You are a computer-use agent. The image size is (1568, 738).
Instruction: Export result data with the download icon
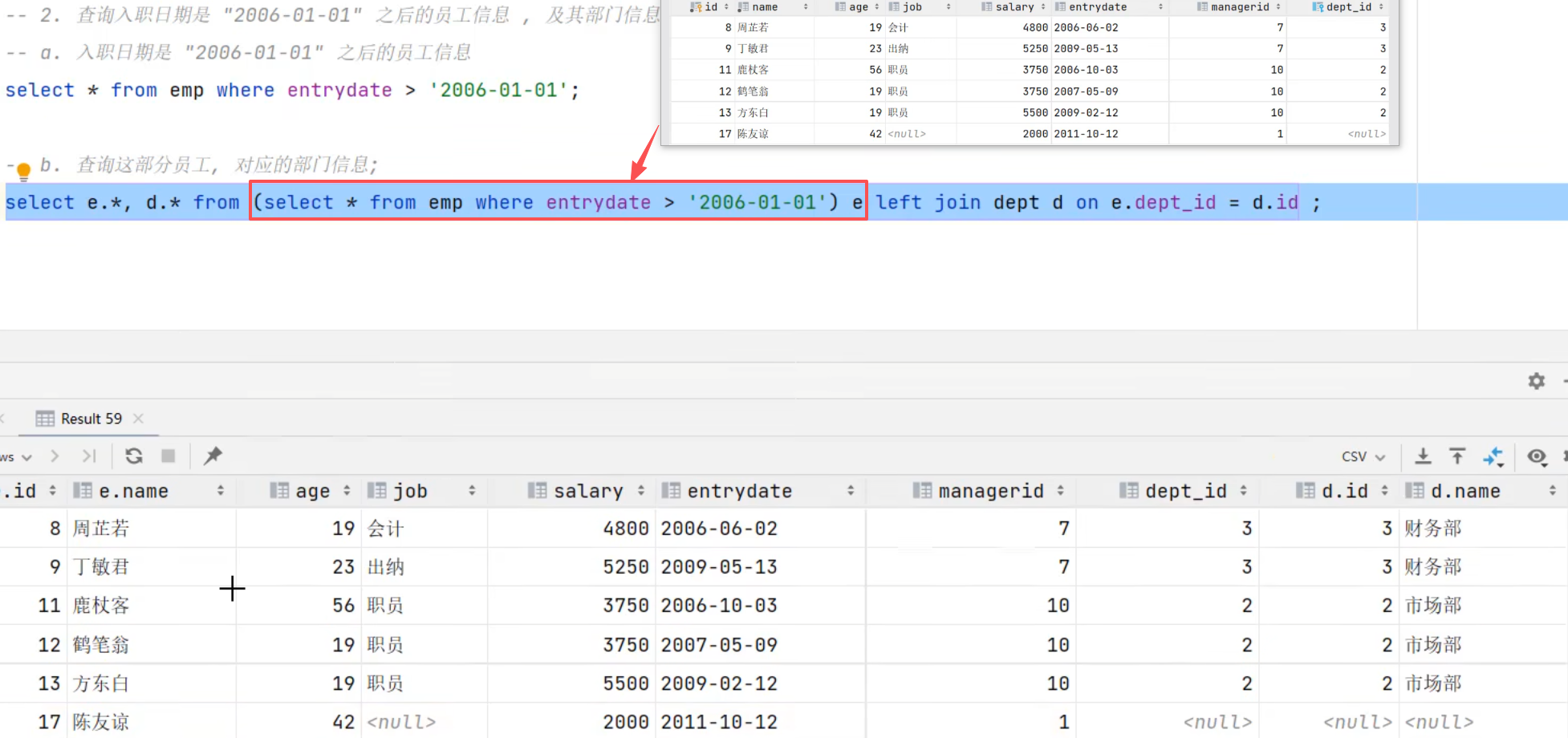(x=1423, y=456)
